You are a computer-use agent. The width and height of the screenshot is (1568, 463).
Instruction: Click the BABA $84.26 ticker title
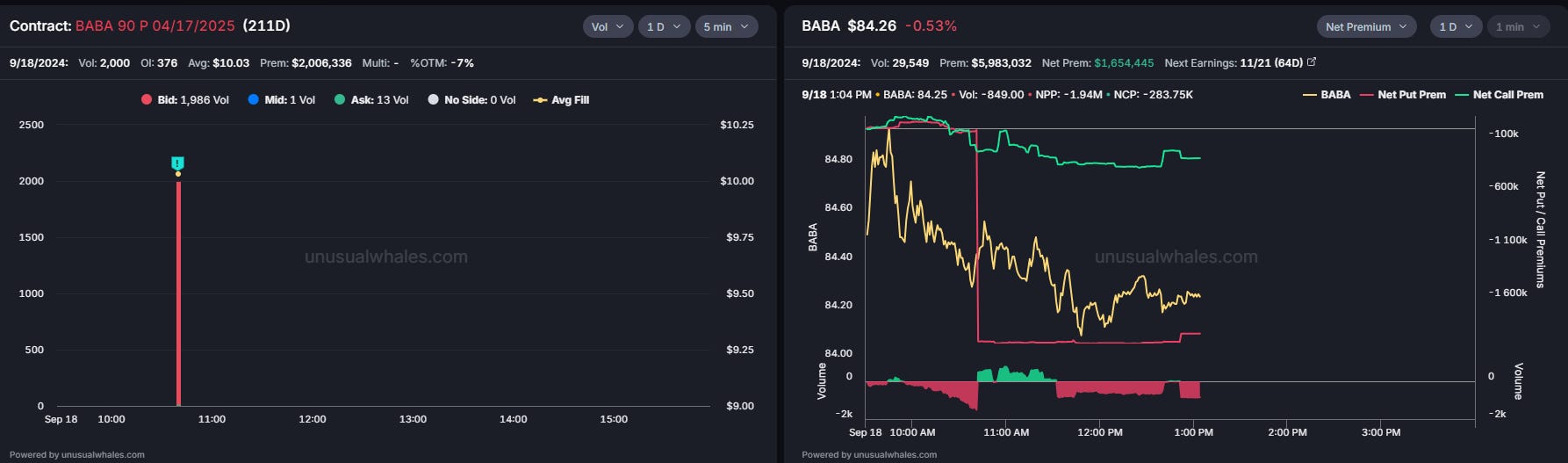point(849,26)
